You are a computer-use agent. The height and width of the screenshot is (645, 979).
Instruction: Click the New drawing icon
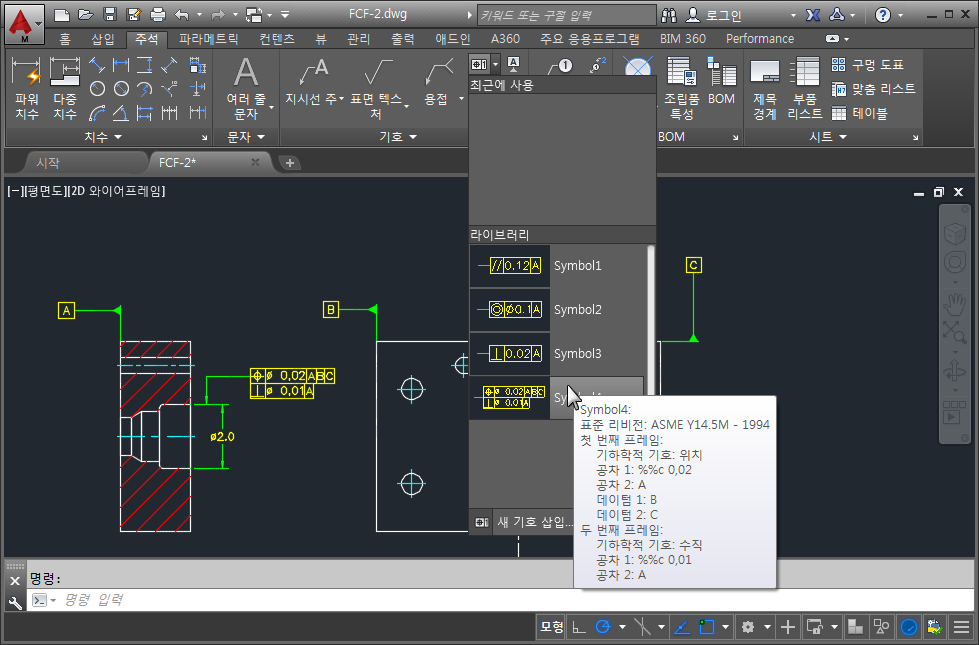[x=61, y=14]
